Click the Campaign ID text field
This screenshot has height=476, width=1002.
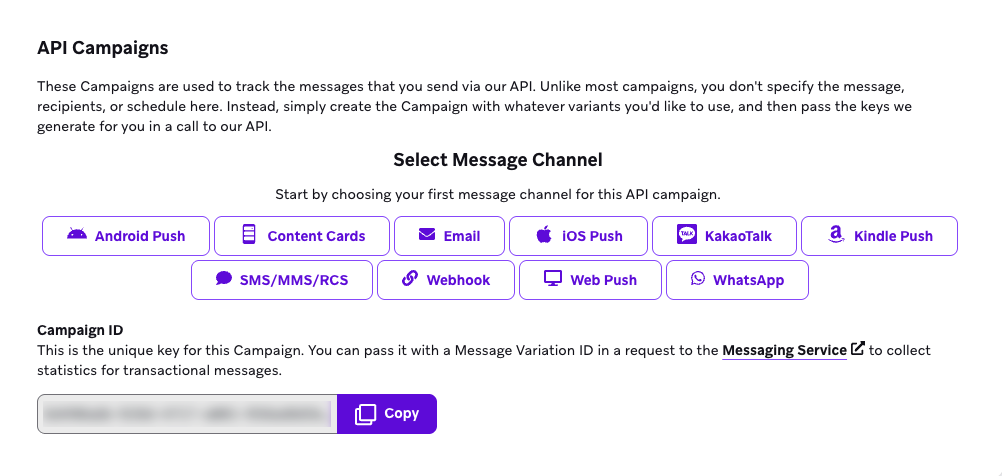pyautogui.click(x=187, y=413)
